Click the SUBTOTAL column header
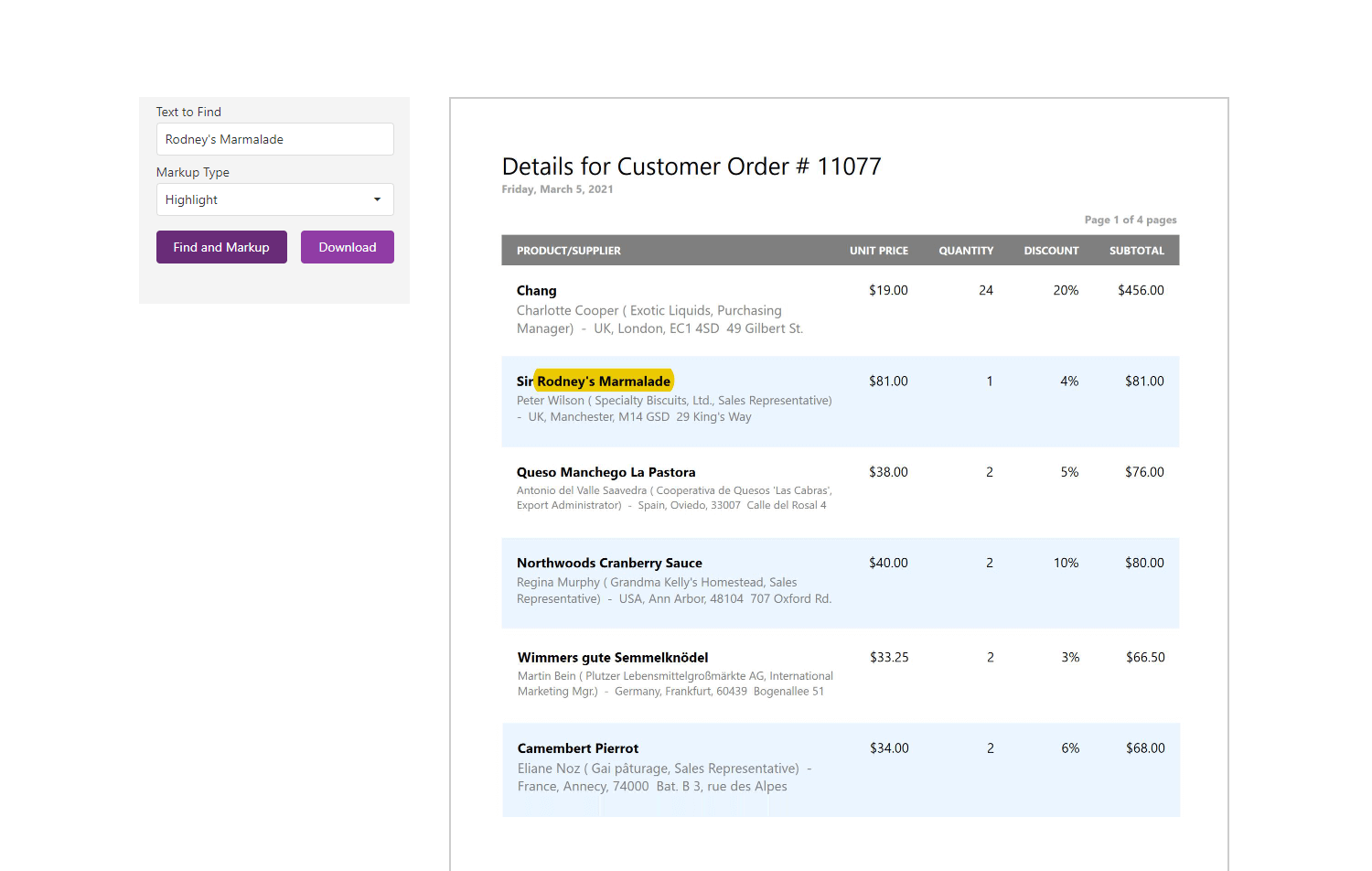Image resolution: width=1372 pixels, height=871 pixels. (1136, 251)
